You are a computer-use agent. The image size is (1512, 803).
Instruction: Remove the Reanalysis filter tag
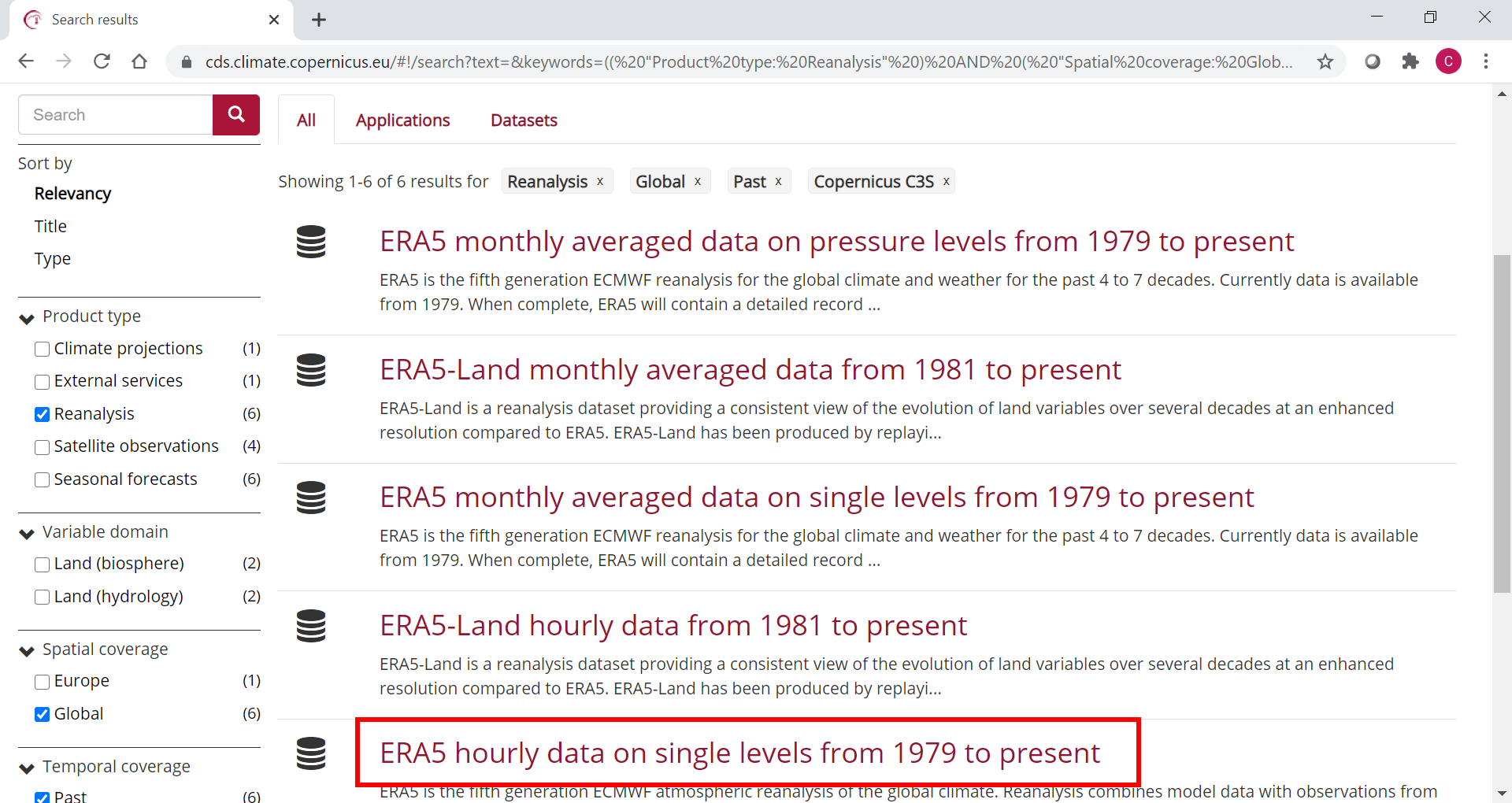[x=600, y=182]
